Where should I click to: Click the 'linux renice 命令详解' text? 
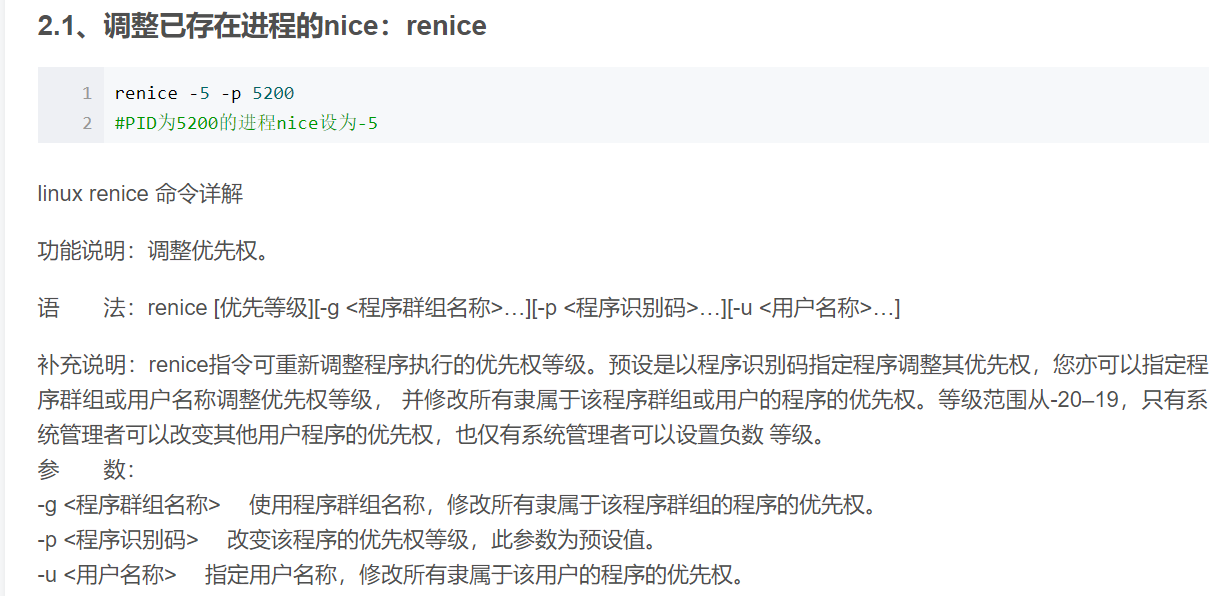(x=140, y=194)
